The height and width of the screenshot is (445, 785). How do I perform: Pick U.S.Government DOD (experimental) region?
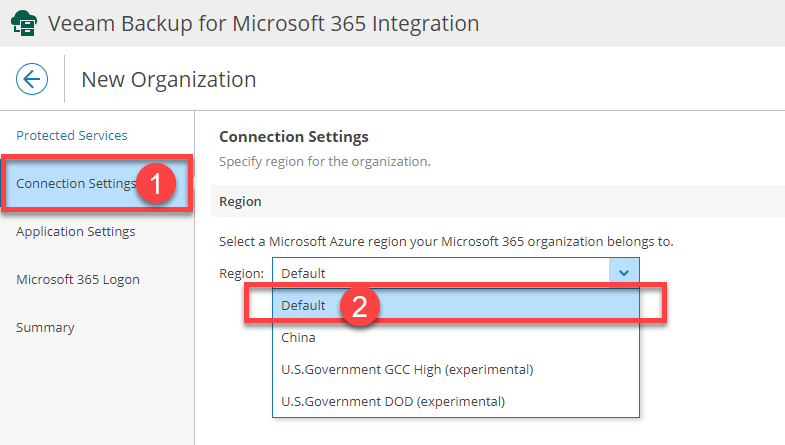393,402
